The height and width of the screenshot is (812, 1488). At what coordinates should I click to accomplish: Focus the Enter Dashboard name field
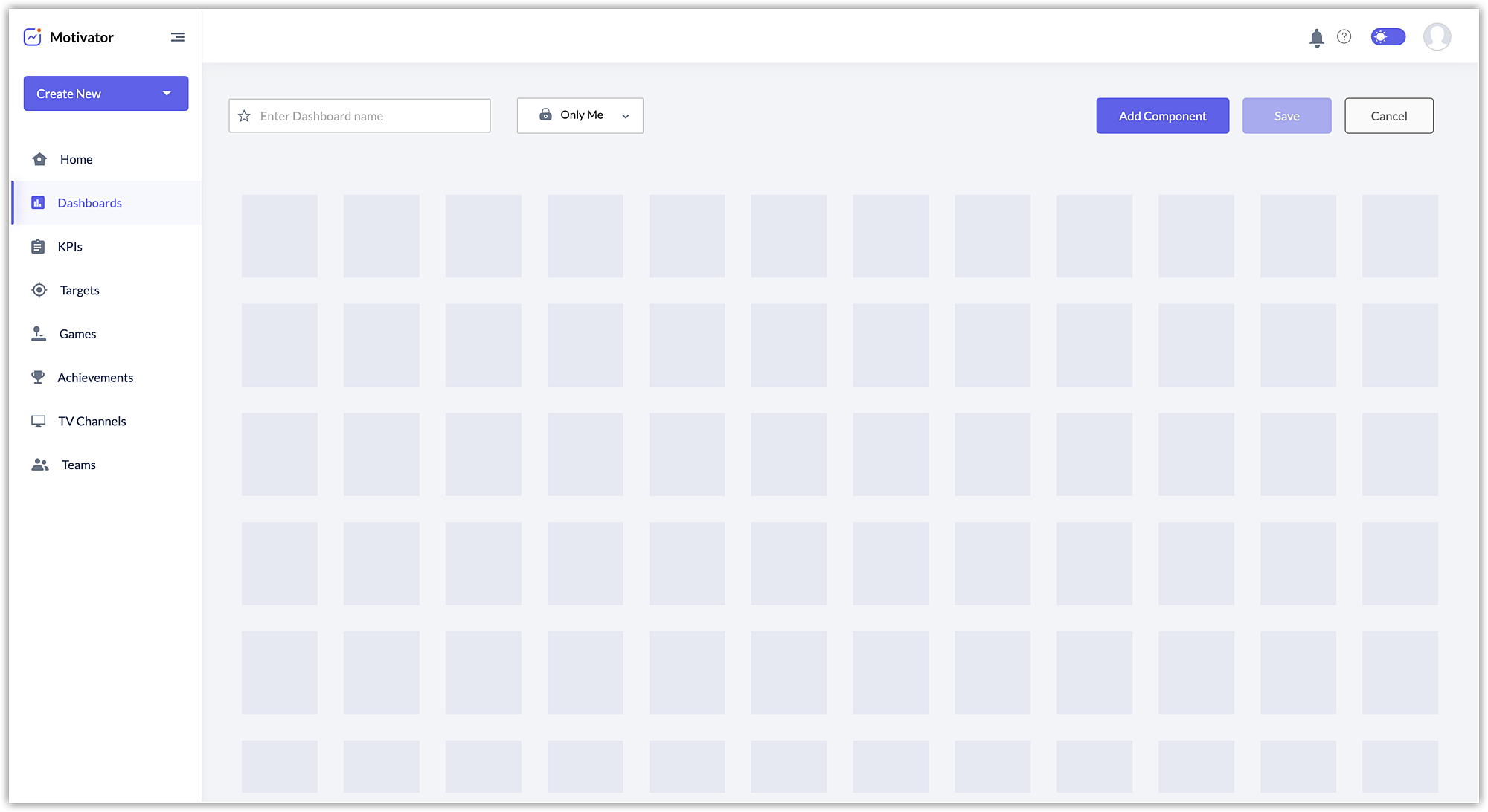[370, 116]
